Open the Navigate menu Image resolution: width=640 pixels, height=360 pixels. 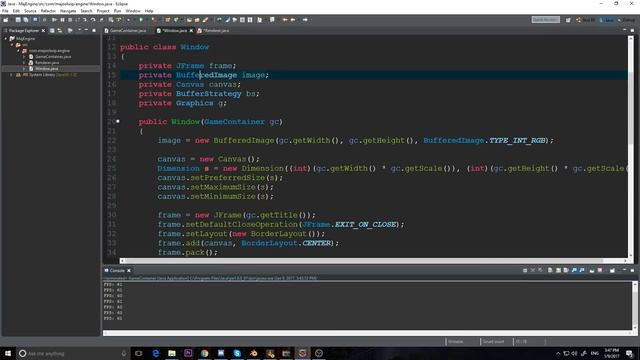[x=68, y=11]
